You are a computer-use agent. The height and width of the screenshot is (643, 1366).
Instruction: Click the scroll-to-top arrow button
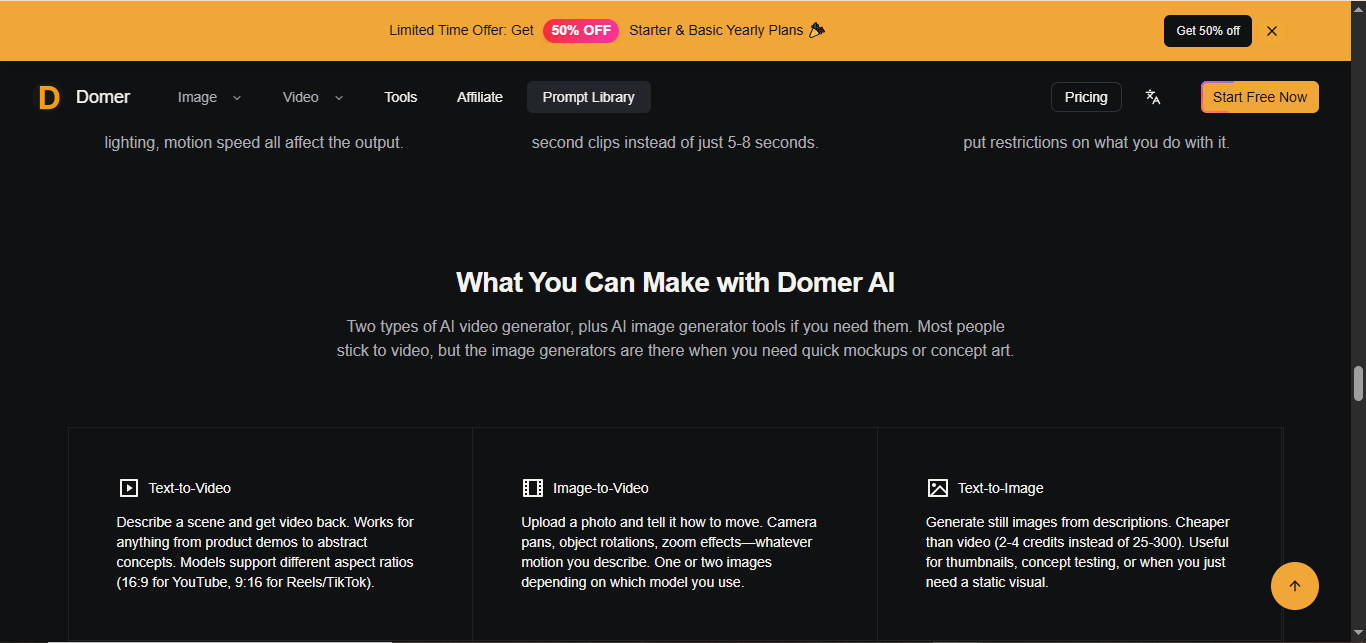[x=1295, y=586]
